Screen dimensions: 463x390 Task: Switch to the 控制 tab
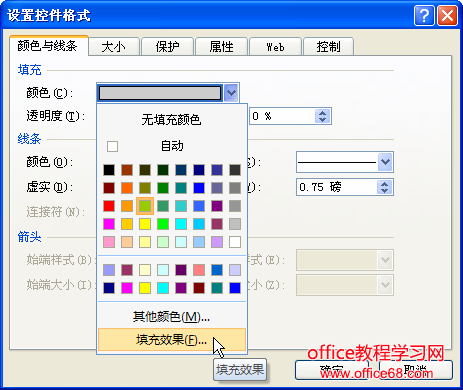coord(328,47)
